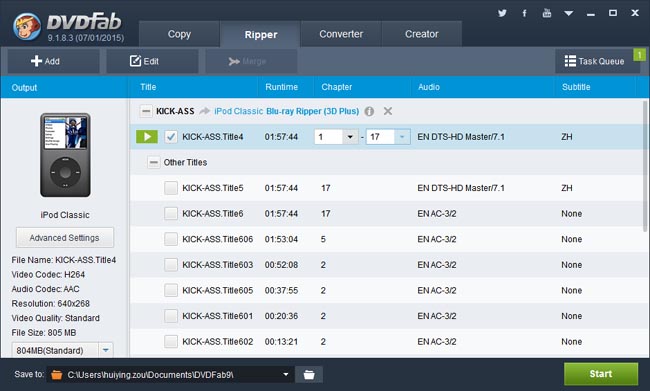Click the Video Codec: H264 text
Screen dimensions: 650x391
coord(48,274)
